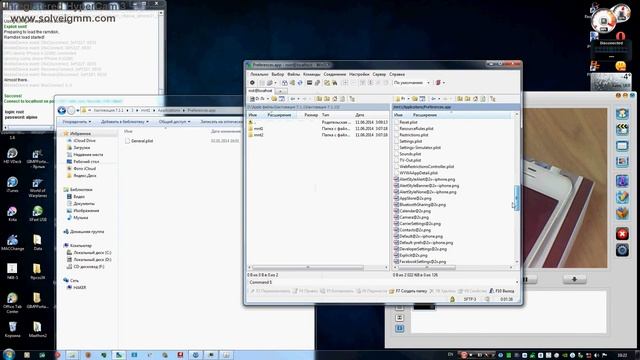Select Sounds.plist in remote panel
This screenshot has width=640, height=360.
[410, 154]
